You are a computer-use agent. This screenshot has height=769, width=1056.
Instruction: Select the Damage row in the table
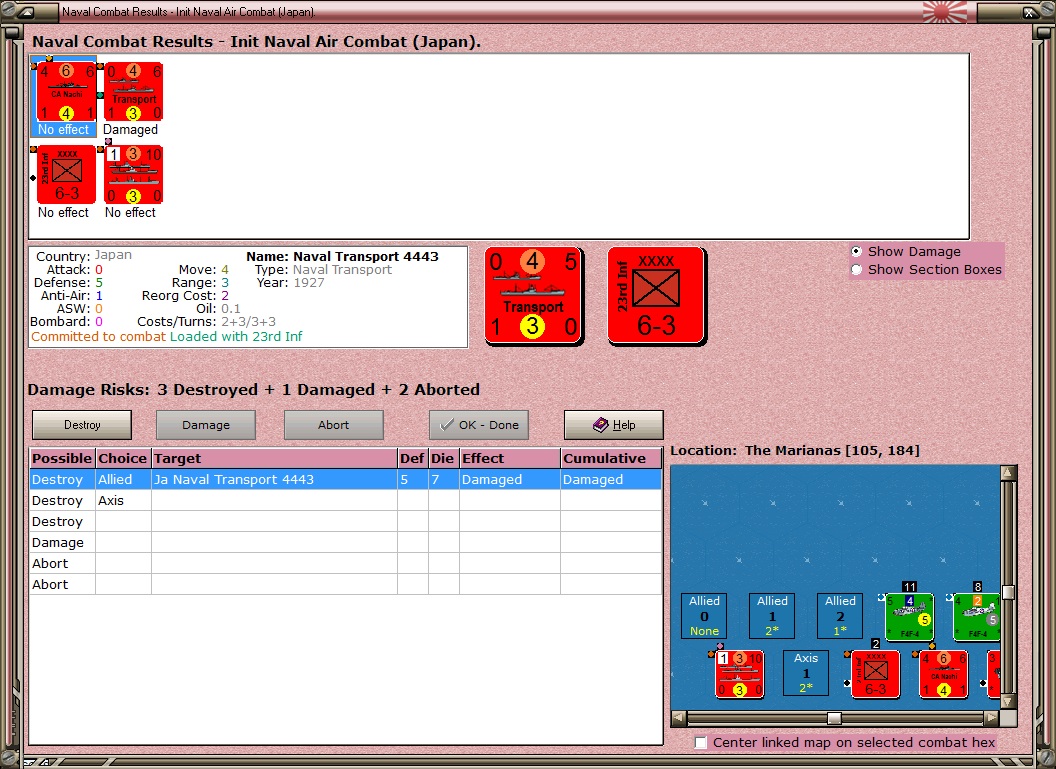tap(345, 542)
